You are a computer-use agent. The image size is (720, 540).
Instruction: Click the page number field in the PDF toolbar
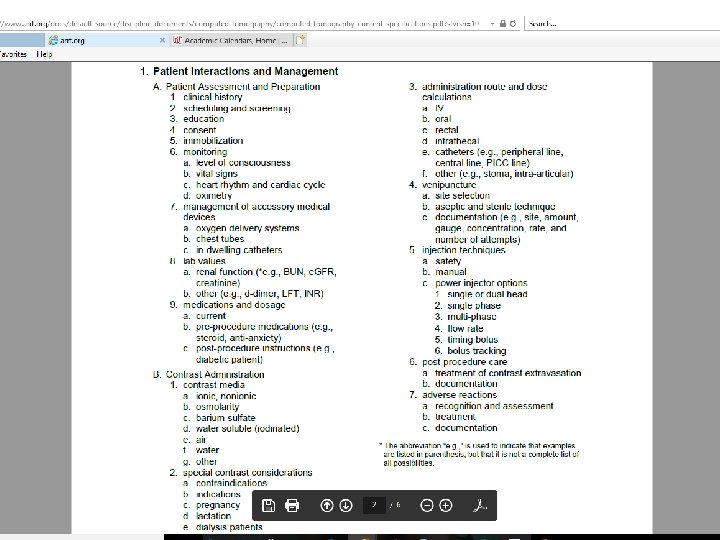(x=374, y=505)
